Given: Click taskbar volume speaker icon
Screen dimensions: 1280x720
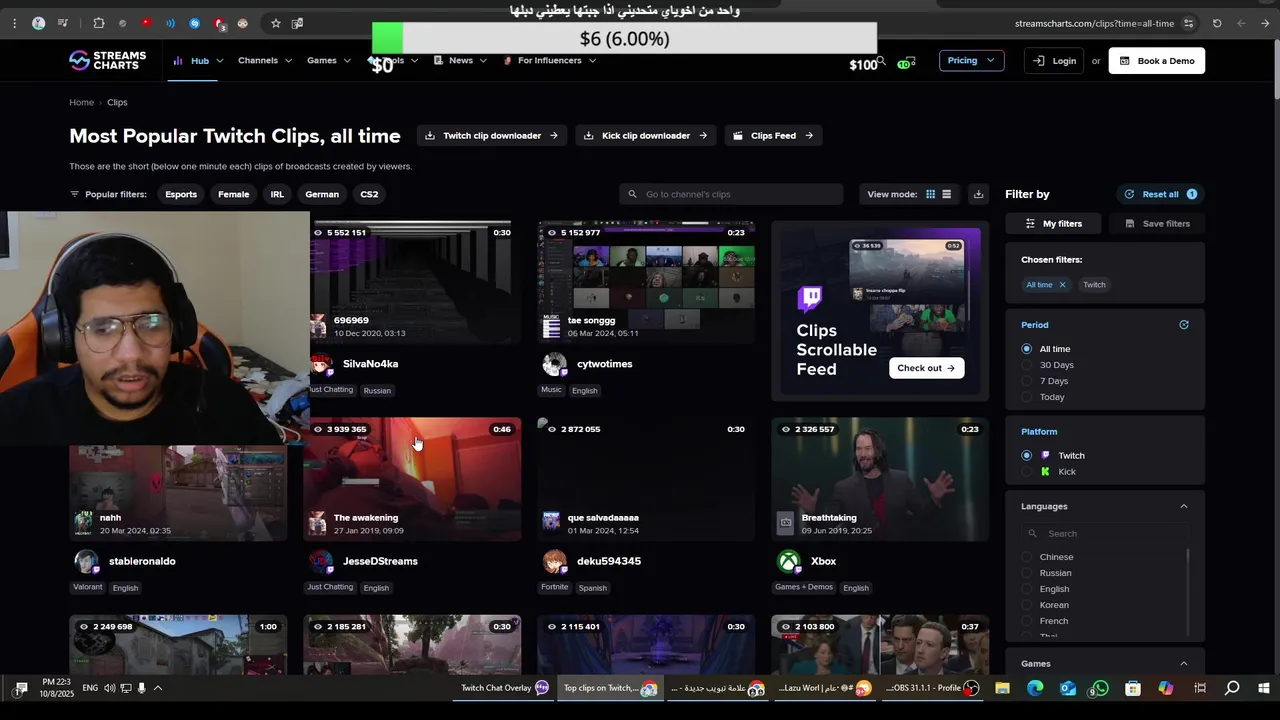Looking at the screenshot, I should (109, 688).
